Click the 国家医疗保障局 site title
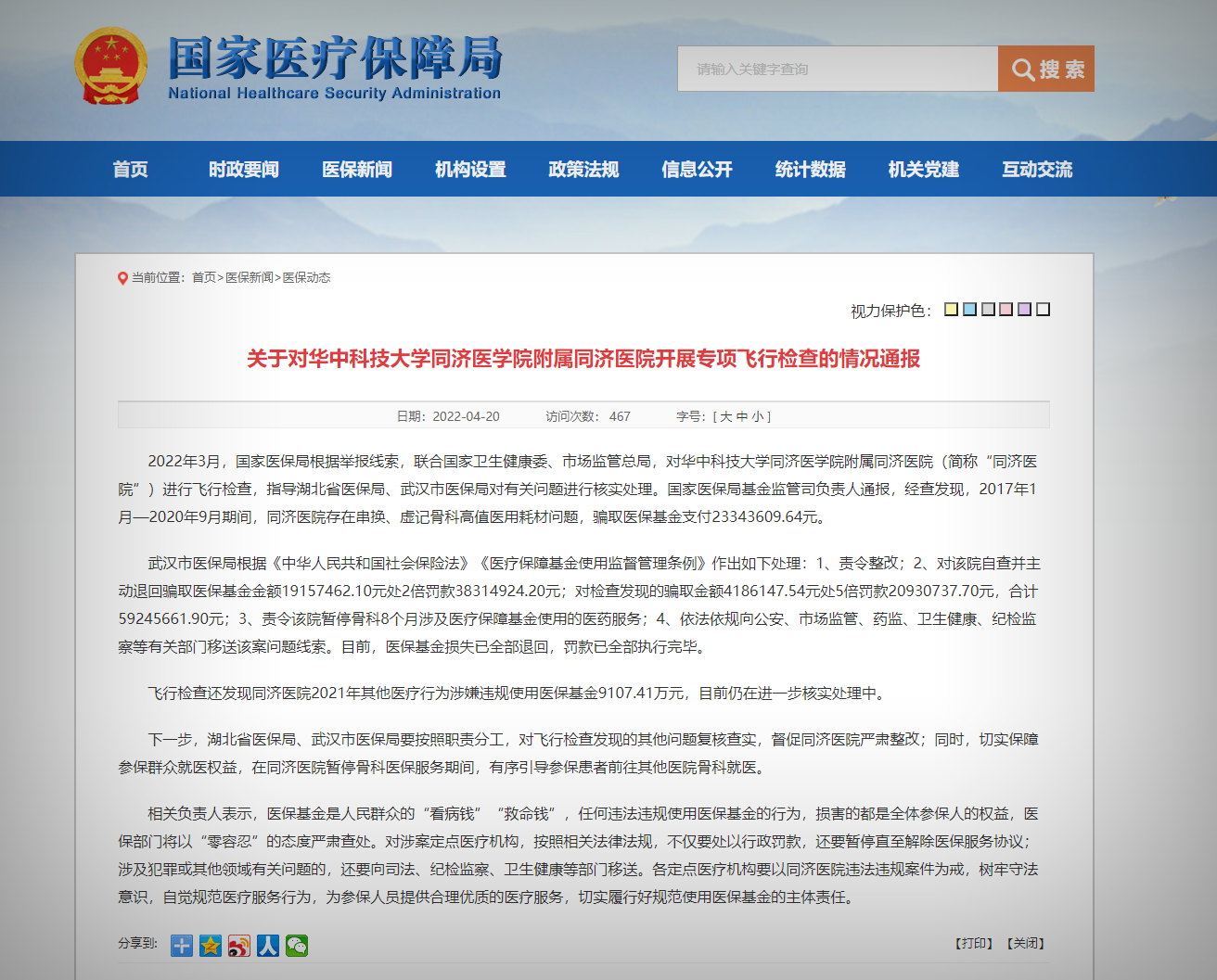This screenshot has height=980, width=1217. [x=335, y=58]
